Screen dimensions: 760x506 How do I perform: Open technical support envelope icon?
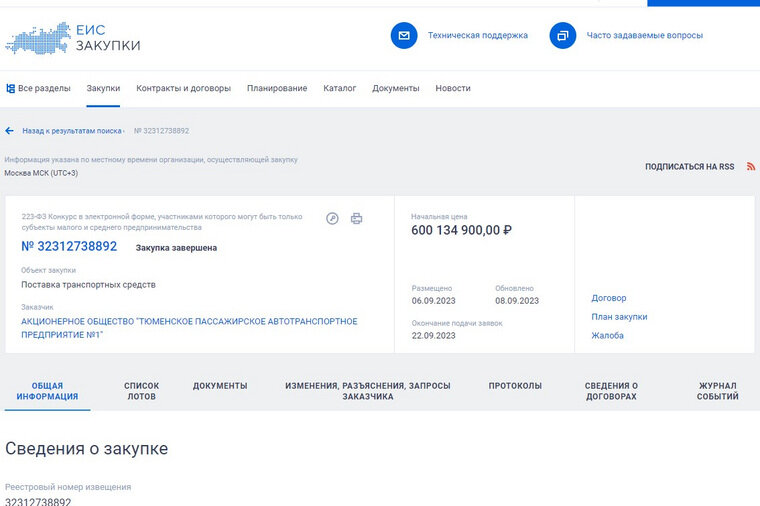point(404,35)
